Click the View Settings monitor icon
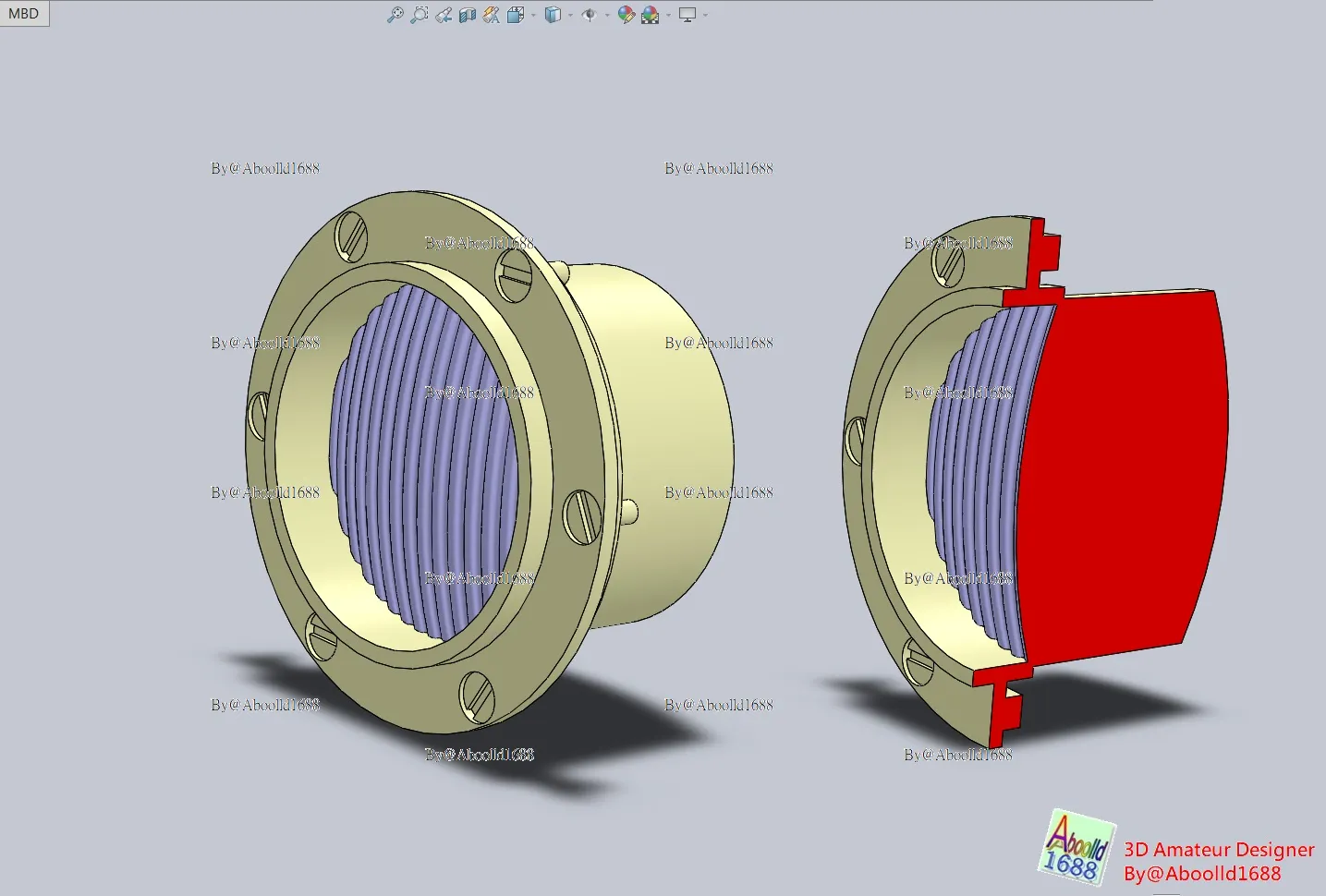The height and width of the screenshot is (896, 1326). [x=687, y=15]
